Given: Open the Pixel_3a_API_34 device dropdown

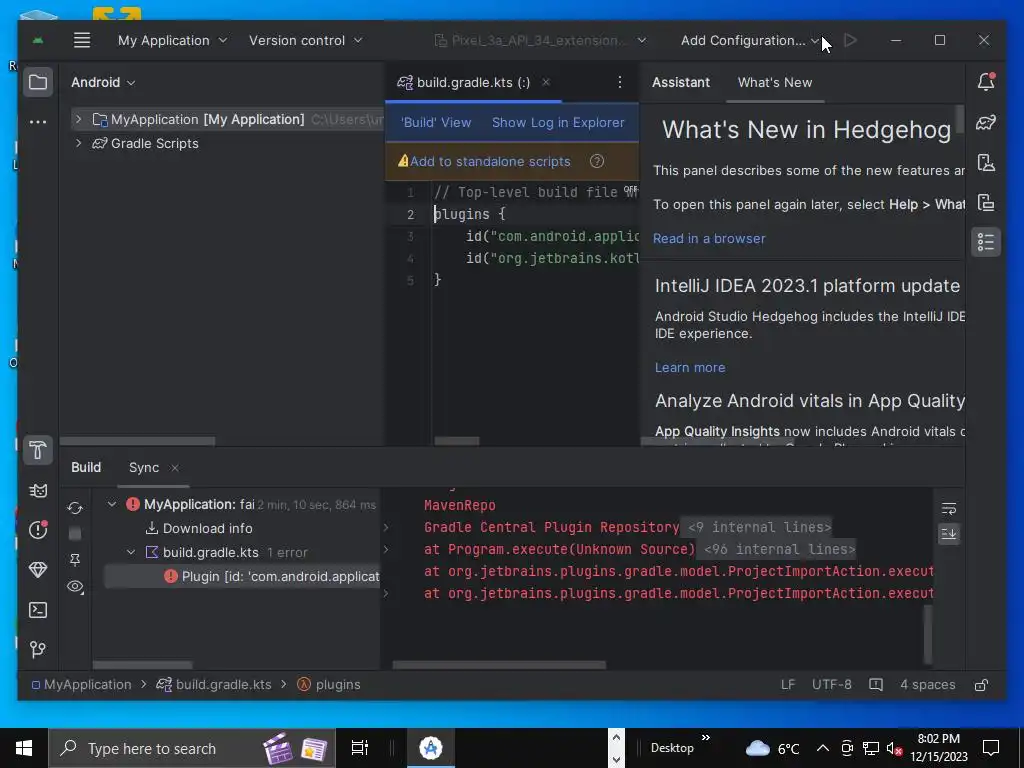Looking at the screenshot, I should (x=540, y=40).
